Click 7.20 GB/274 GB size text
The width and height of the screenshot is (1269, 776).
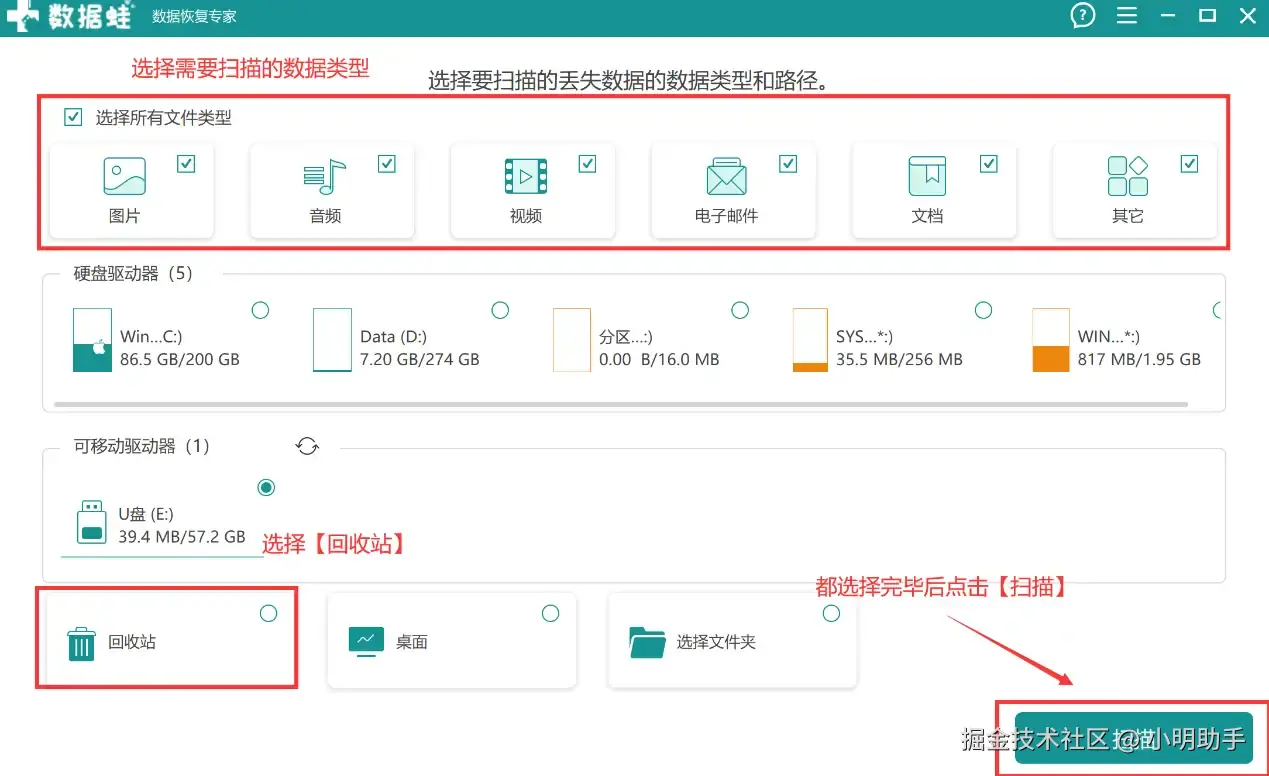420,359
